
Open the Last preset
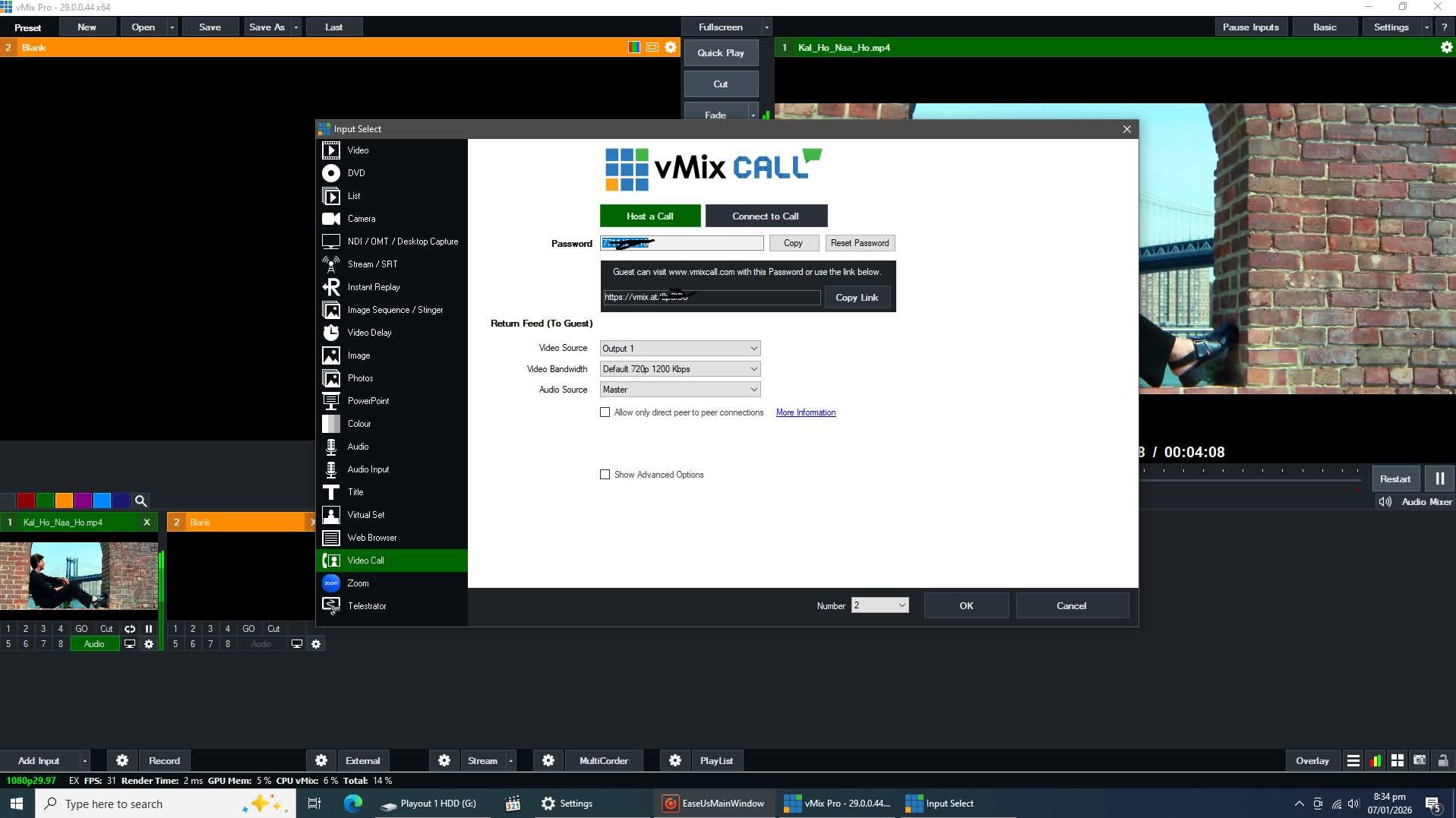pyautogui.click(x=333, y=27)
